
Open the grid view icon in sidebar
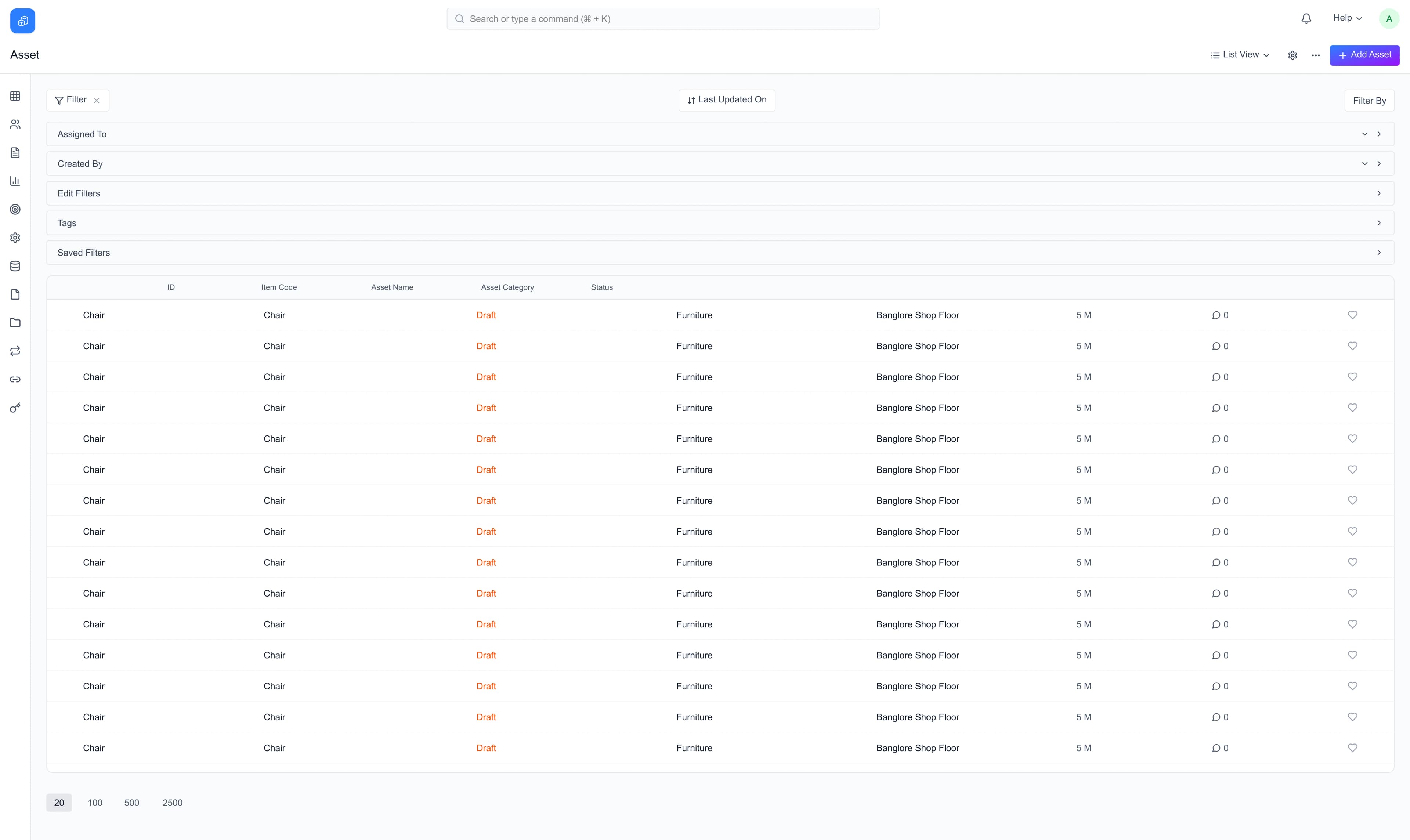(15, 96)
